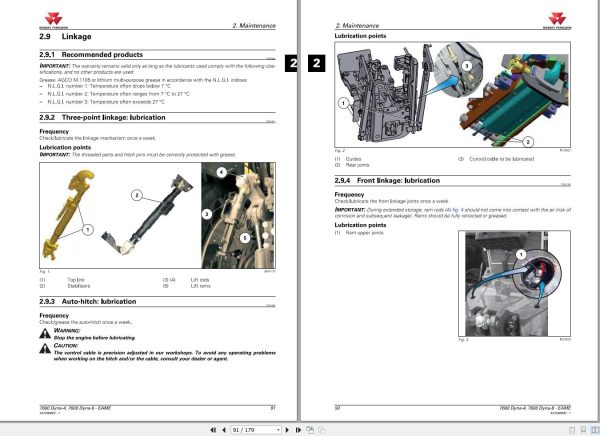This screenshot has width=600, height=436.
Task: Select the two-page facing layout view
Action: coord(595,430)
